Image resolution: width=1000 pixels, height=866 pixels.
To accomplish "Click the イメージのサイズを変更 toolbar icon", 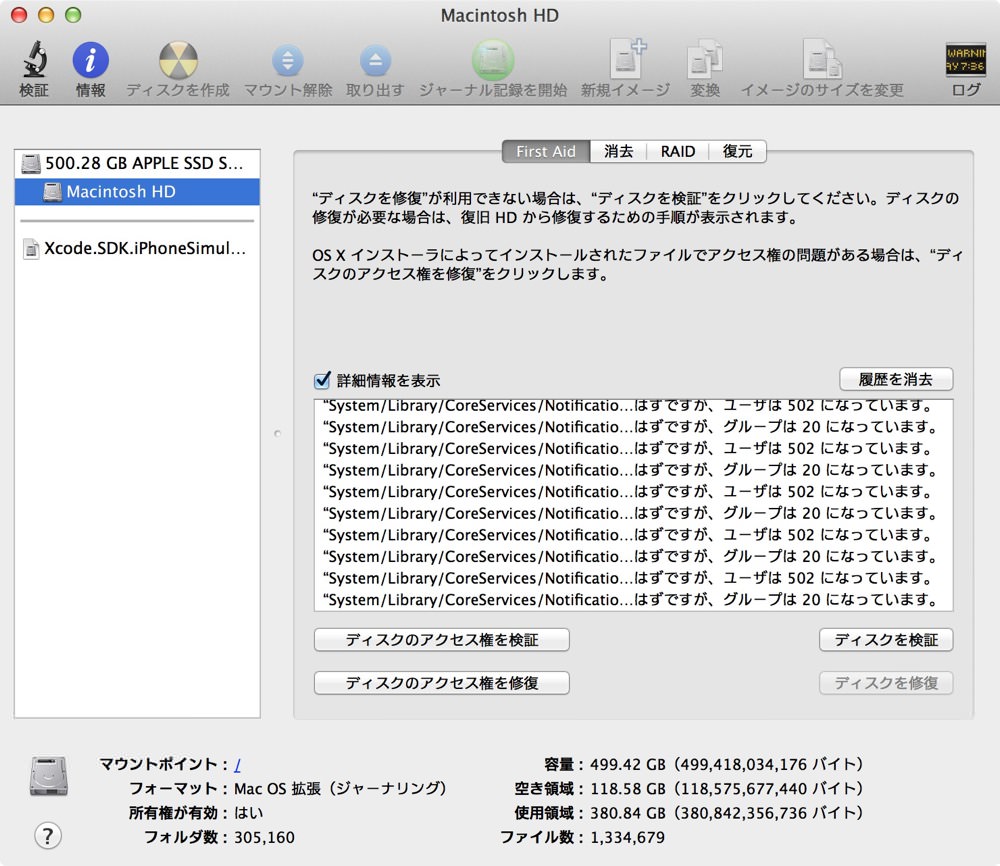I will [x=821, y=59].
